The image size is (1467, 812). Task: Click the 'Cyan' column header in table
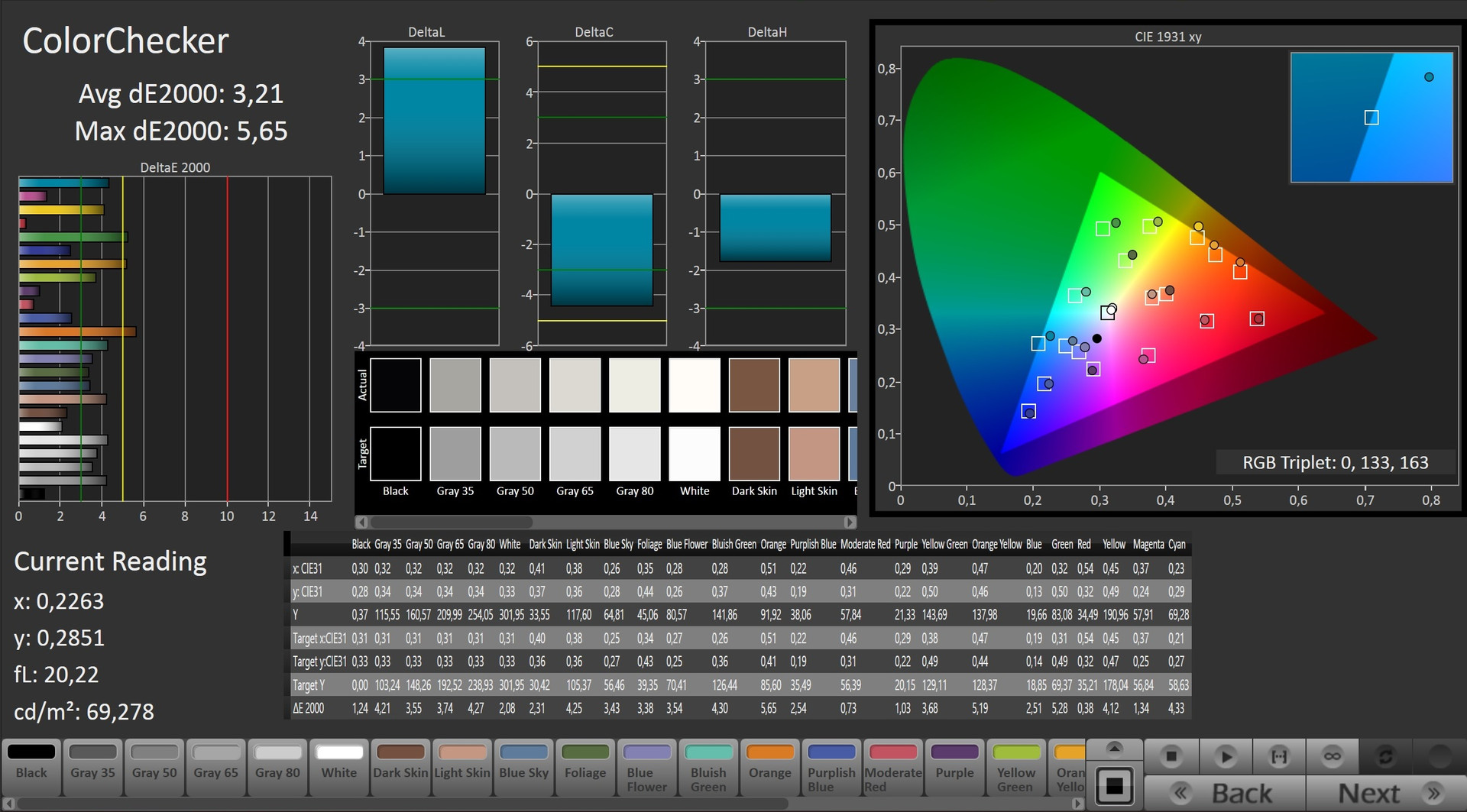(1177, 545)
